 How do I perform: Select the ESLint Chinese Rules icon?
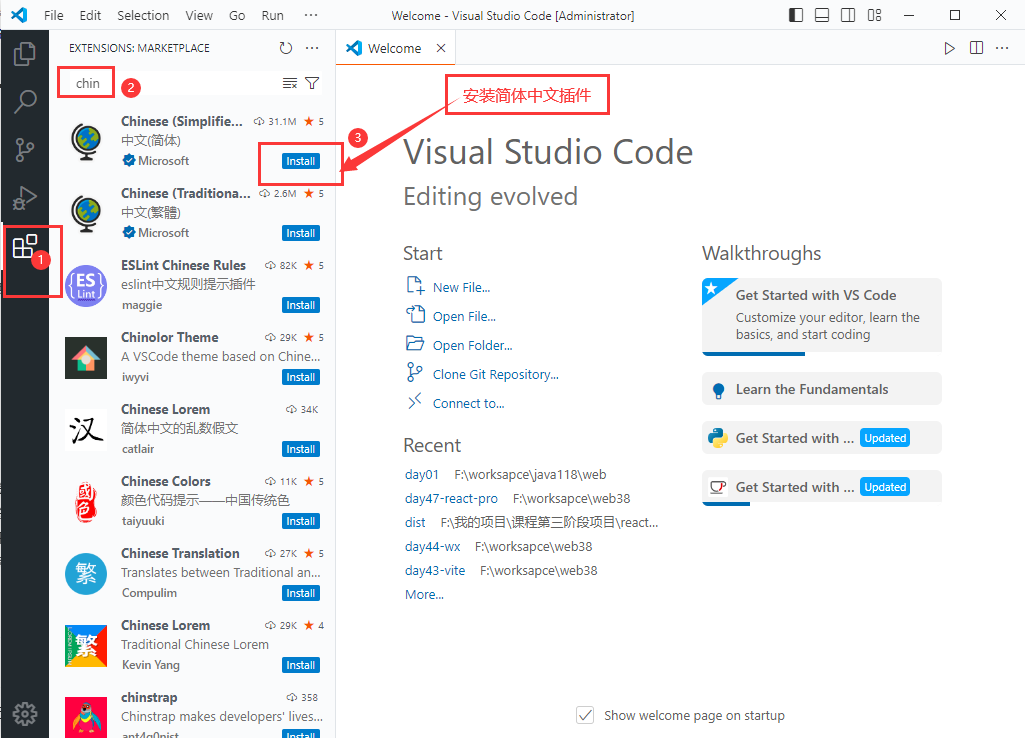[86, 286]
